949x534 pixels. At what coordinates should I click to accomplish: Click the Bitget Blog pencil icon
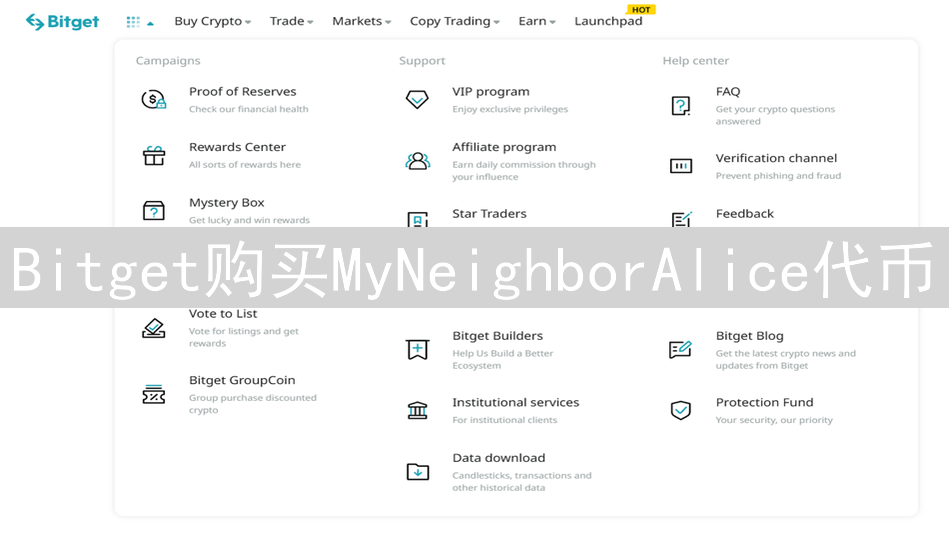(681, 349)
